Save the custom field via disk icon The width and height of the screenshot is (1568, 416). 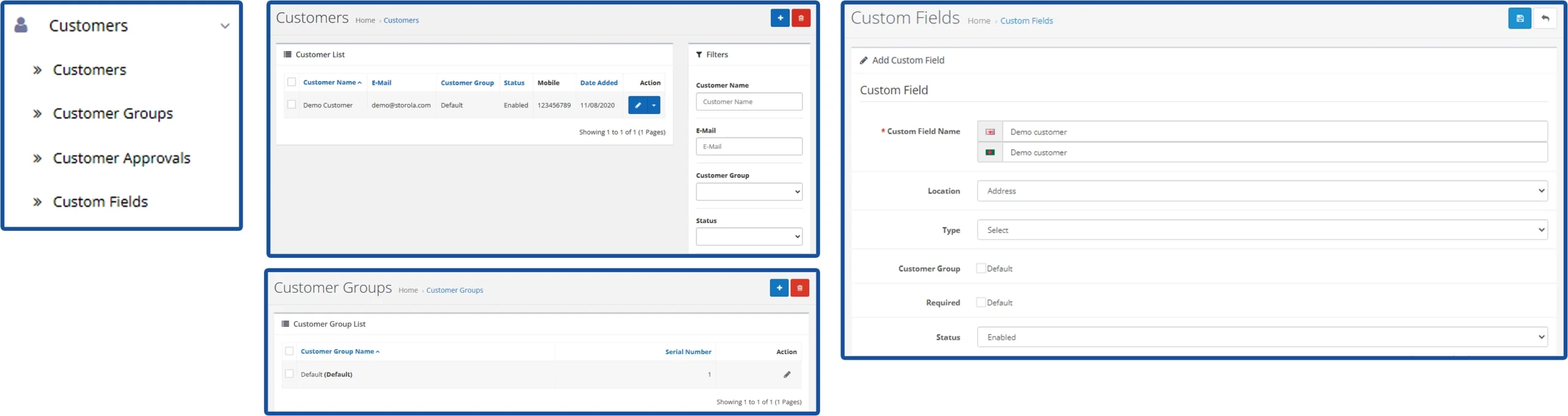click(x=1519, y=19)
